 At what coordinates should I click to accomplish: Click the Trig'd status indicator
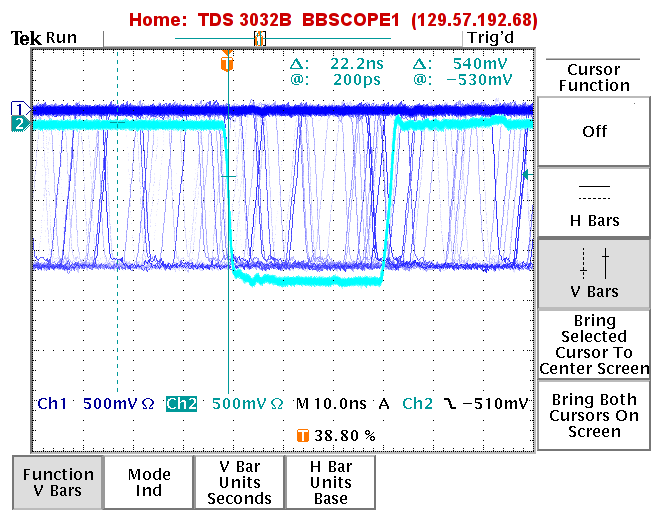(x=490, y=38)
